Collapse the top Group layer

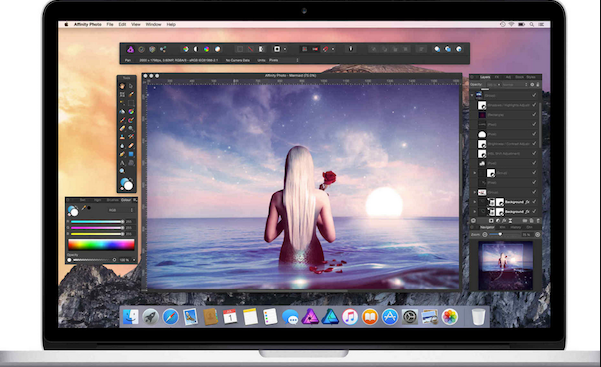(472, 95)
